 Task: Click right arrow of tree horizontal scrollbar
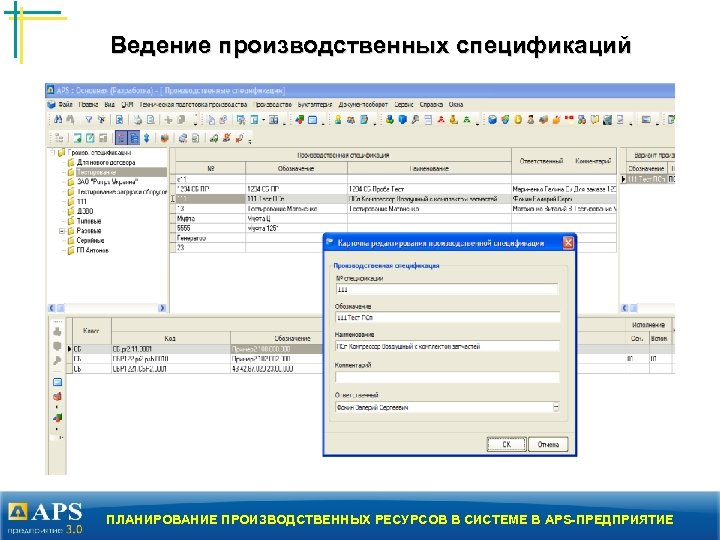[162, 308]
